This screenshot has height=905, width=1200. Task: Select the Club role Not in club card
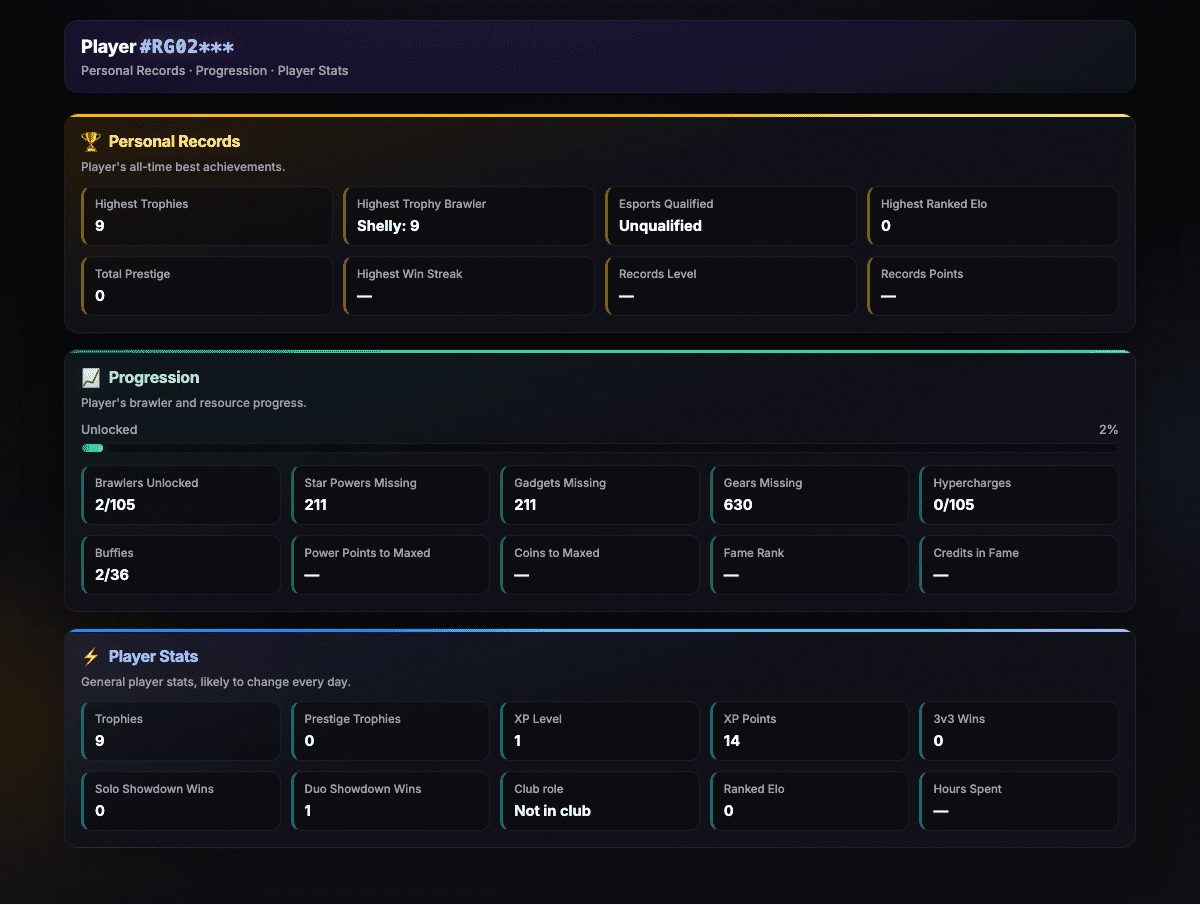[x=600, y=801]
